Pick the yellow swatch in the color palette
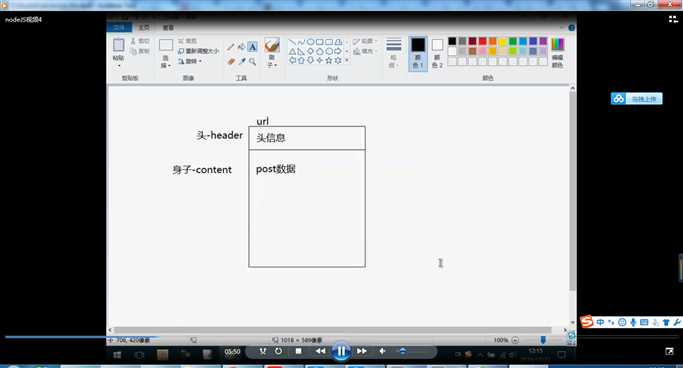 pyautogui.click(x=502, y=41)
